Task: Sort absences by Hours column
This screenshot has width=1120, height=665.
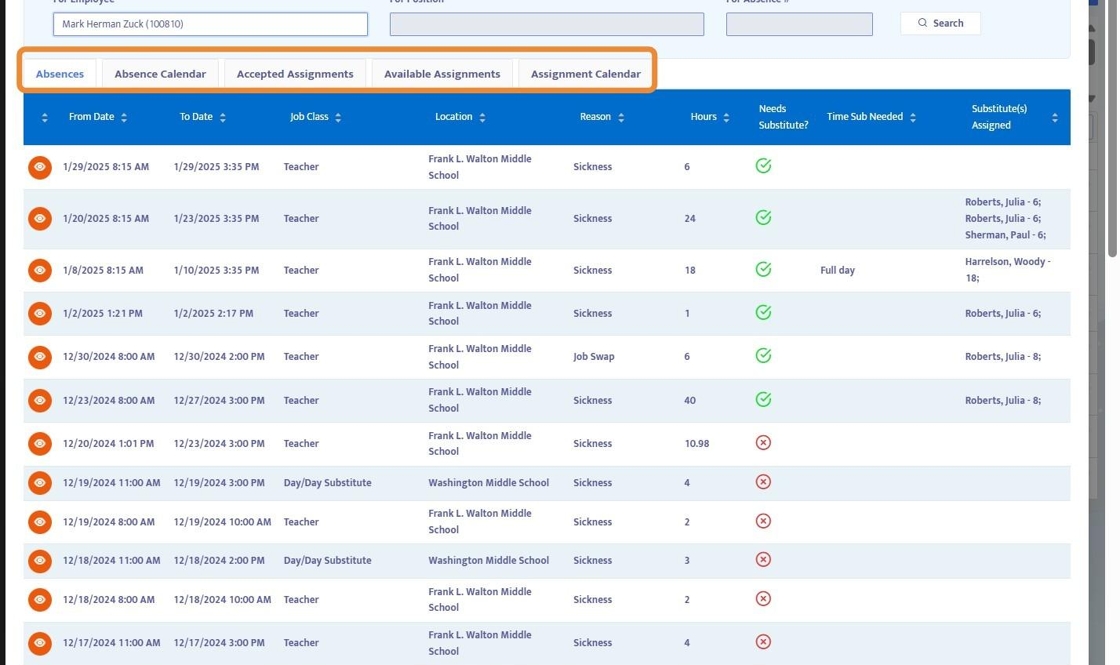Action: coord(709,117)
